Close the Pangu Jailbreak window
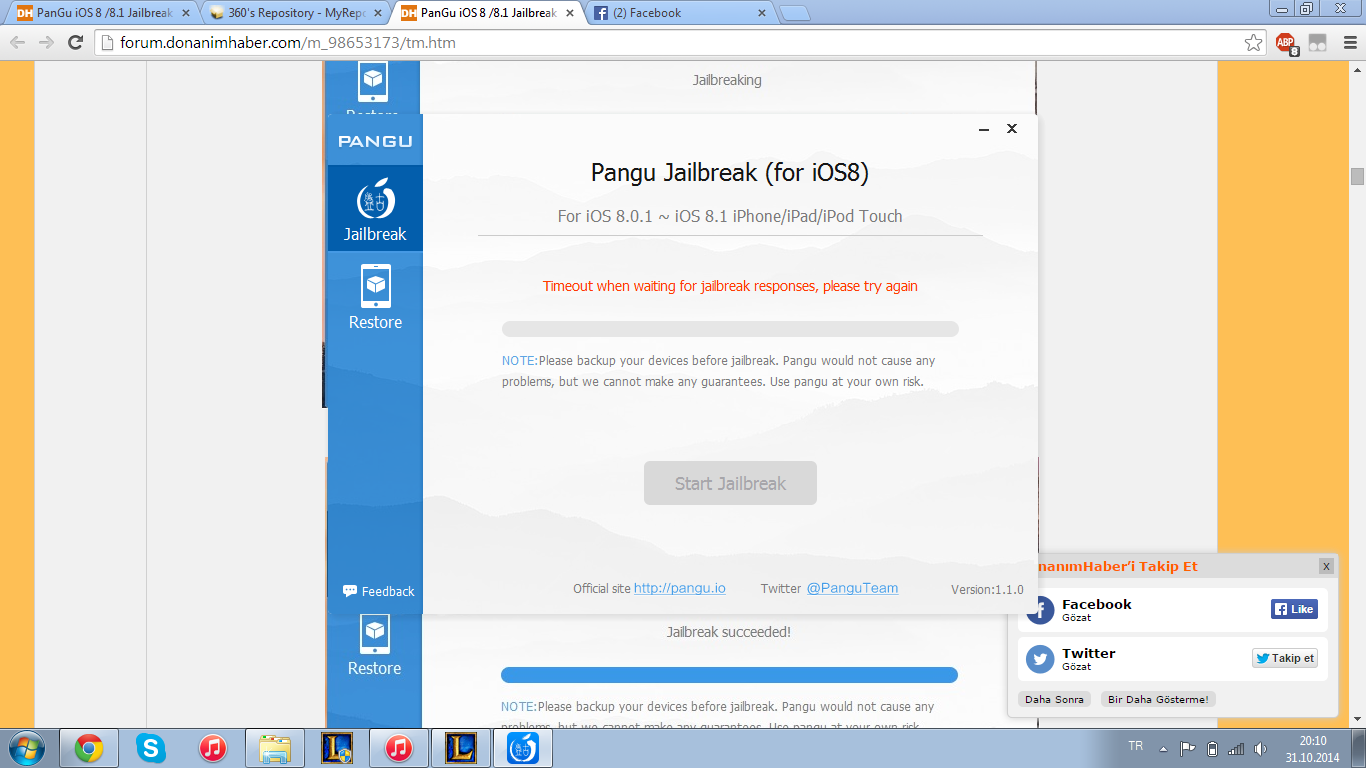 (1012, 129)
